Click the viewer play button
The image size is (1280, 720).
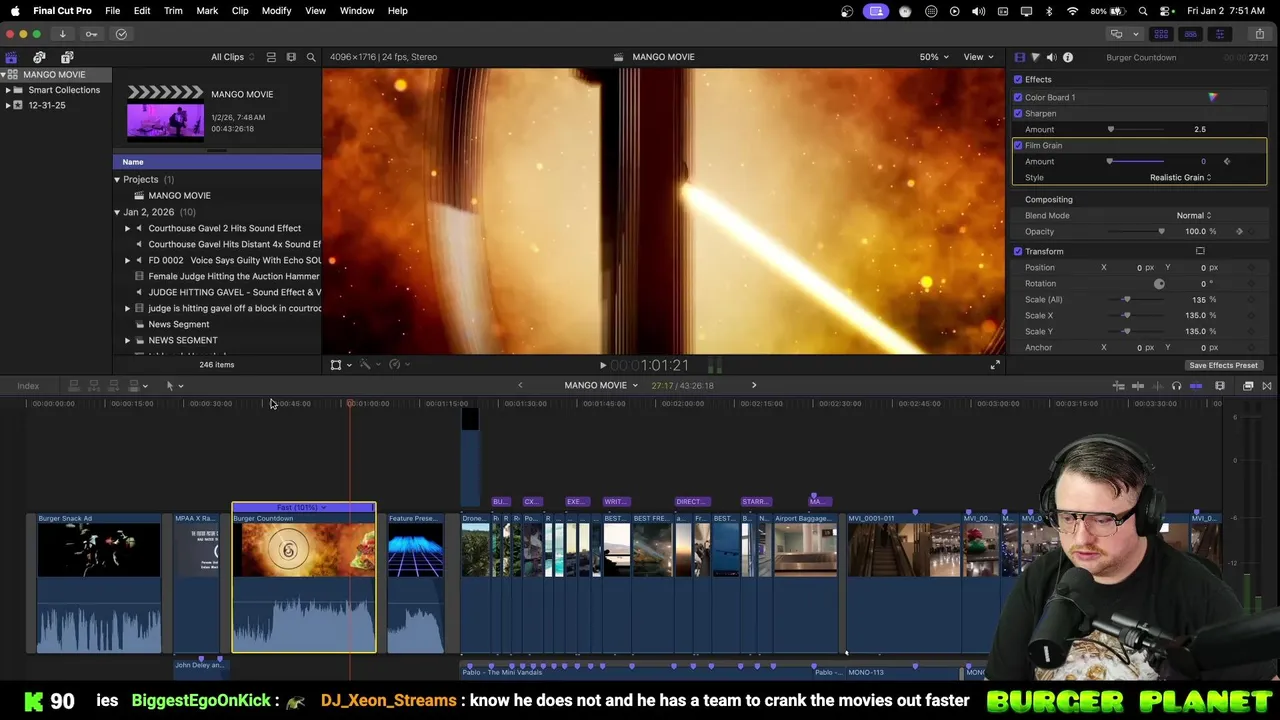coord(602,366)
